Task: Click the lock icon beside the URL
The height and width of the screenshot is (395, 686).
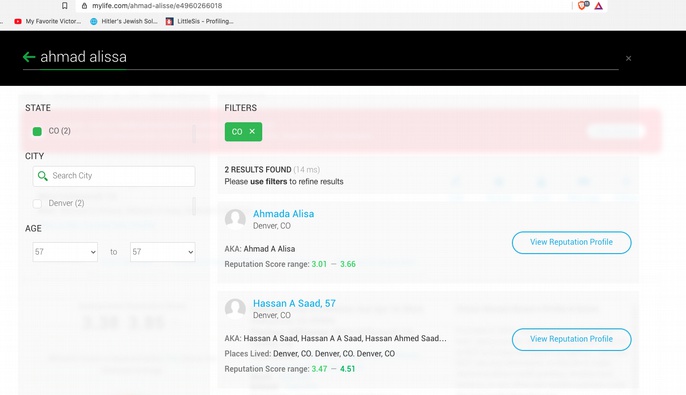Action: [x=84, y=6]
